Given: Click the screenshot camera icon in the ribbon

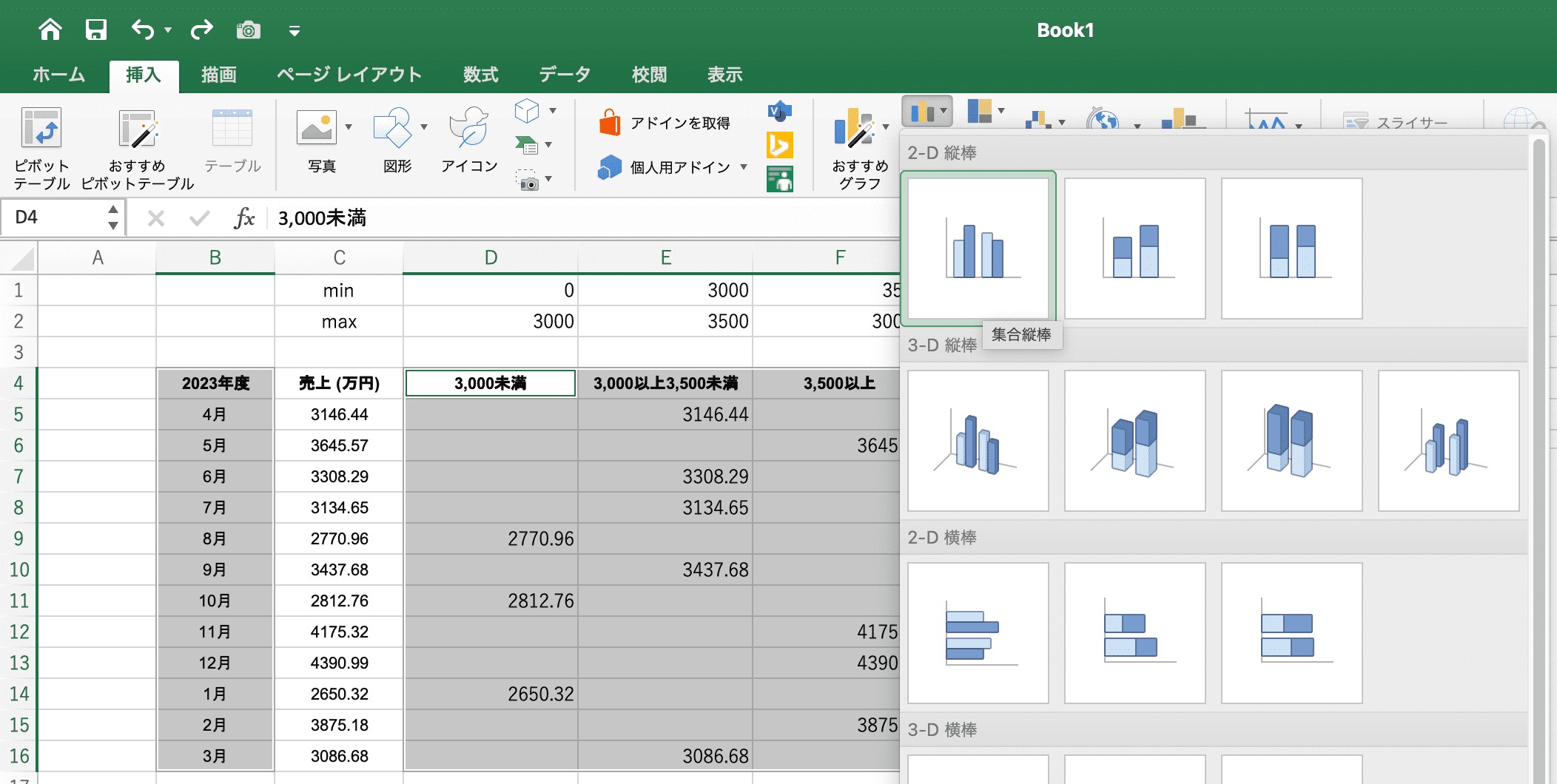Looking at the screenshot, I should click(x=527, y=180).
